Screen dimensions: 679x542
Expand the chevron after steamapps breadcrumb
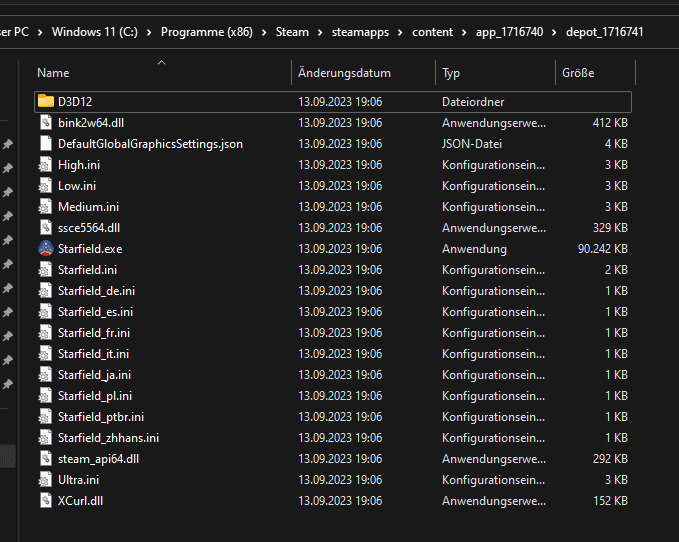point(400,32)
